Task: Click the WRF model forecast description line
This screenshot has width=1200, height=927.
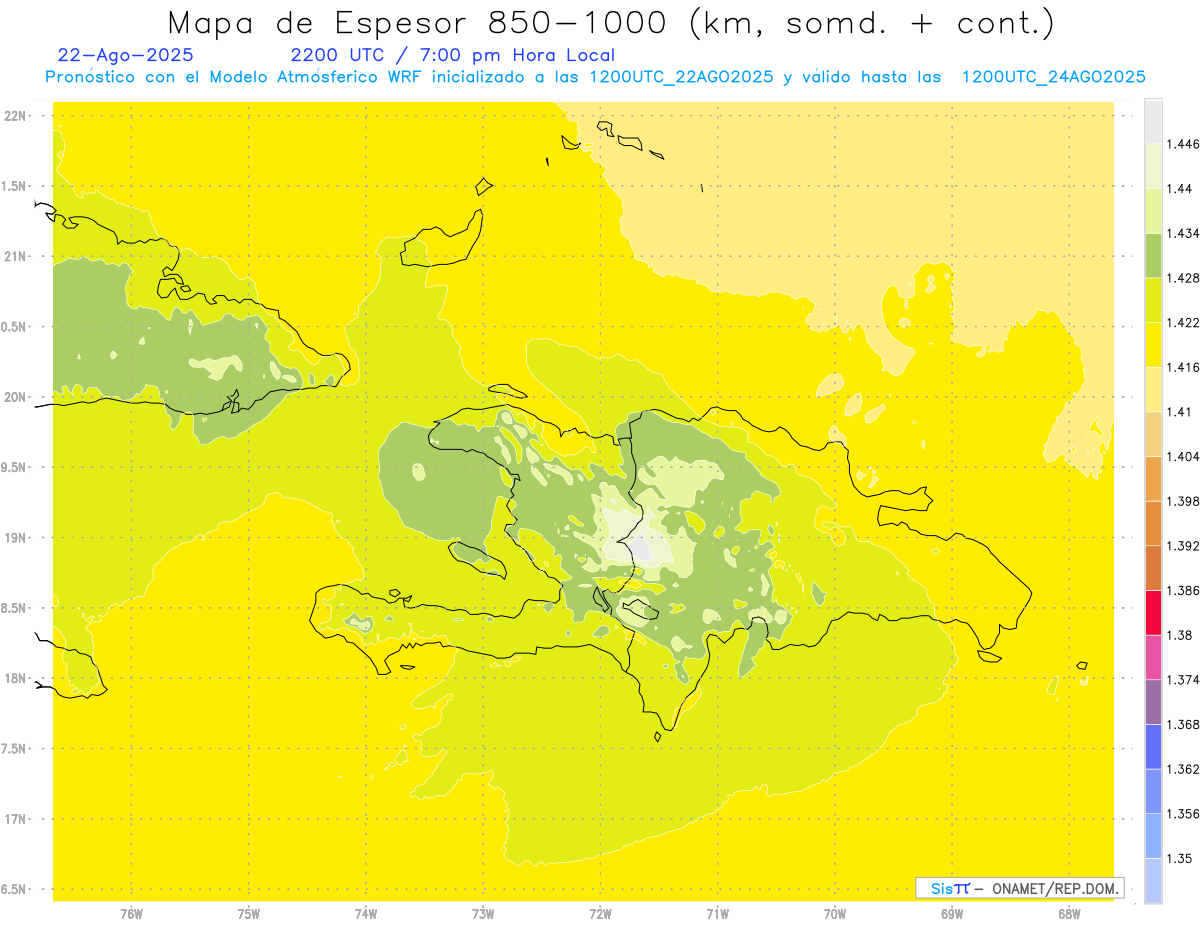Action: [595, 77]
